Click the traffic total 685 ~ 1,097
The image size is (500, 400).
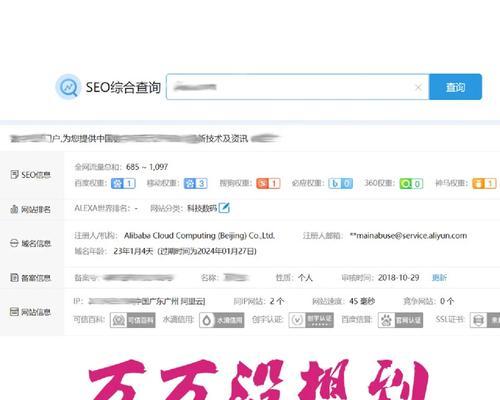[147, 167]
